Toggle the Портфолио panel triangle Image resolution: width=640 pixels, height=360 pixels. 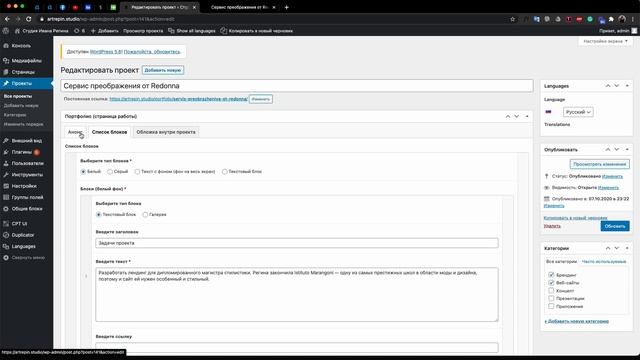[527, 116]
